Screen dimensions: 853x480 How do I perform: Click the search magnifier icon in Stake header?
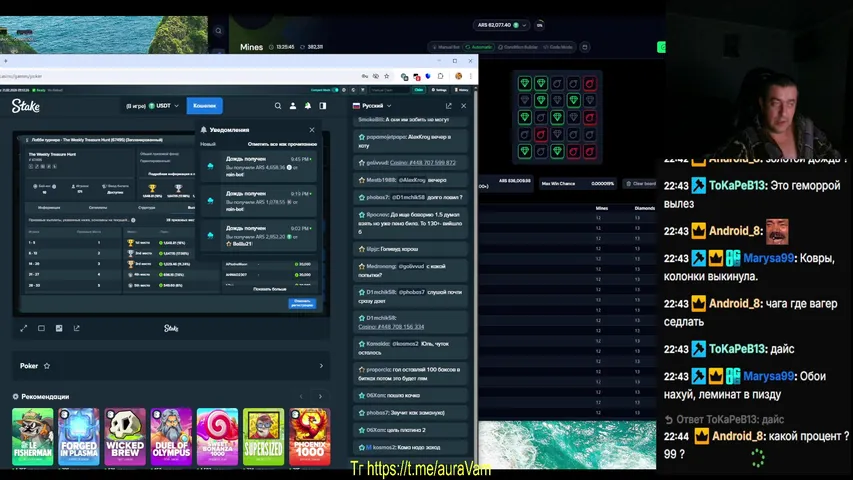point(278,105)
